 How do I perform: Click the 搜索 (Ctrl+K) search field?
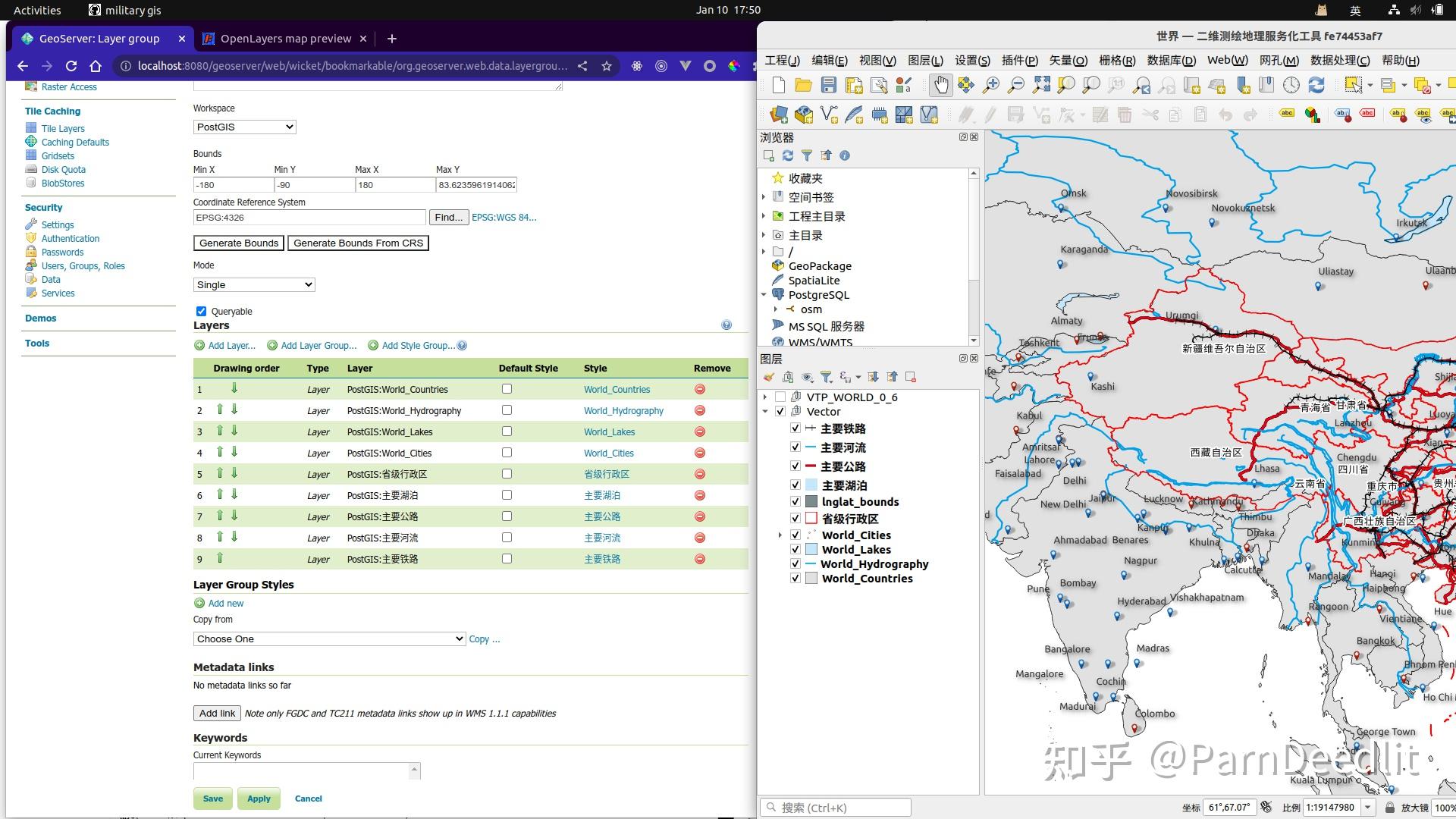pos(834,807)
